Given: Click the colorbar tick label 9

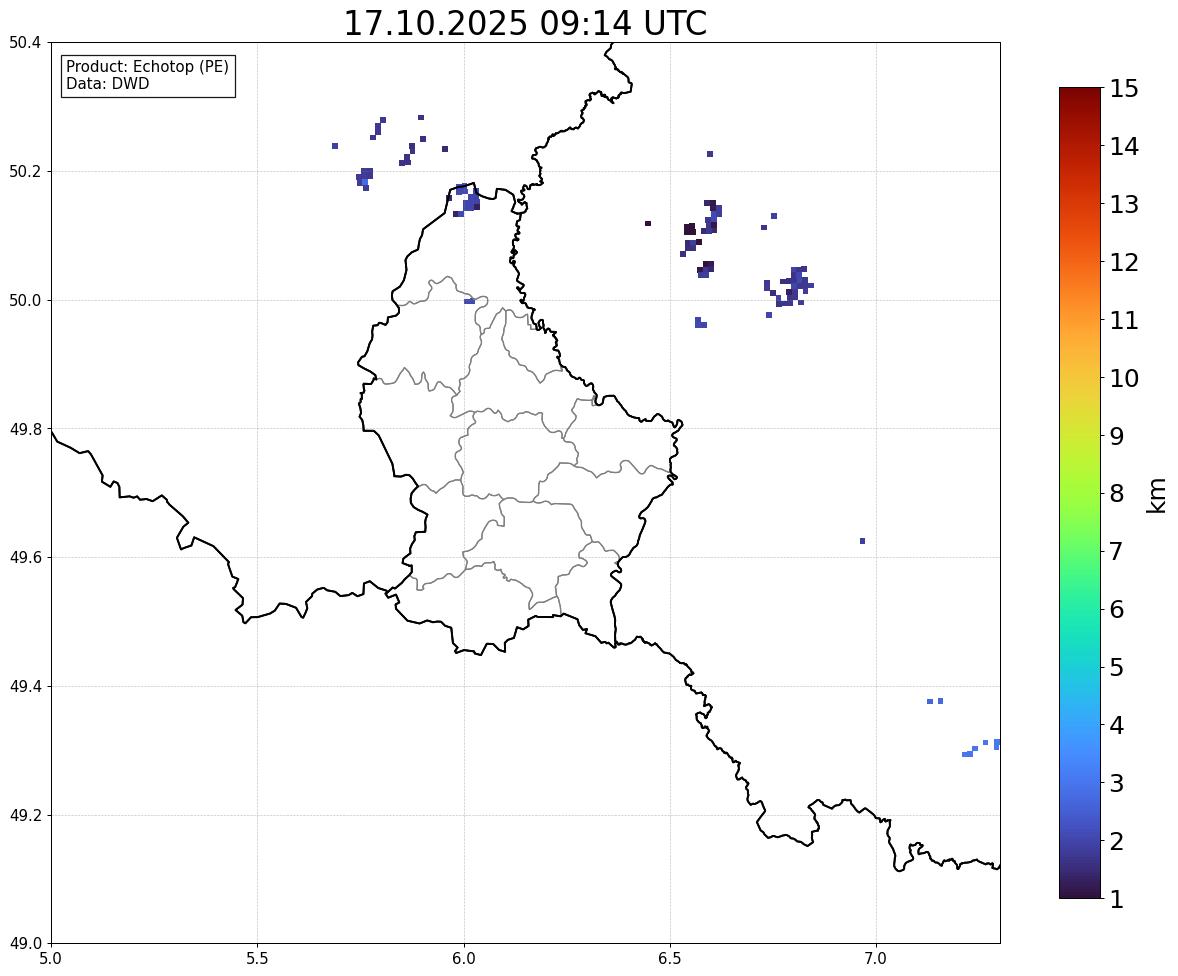Looking at the screenshot, I should pyautogui.click(x=1117, y=436).
